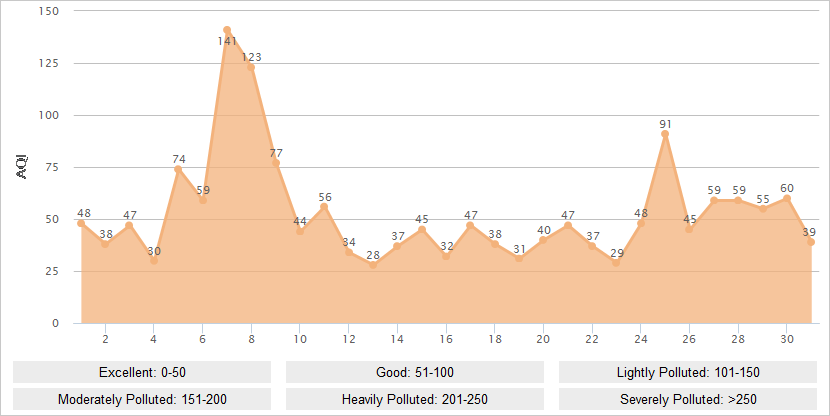Click the day 6 data point labeled 59

click(x=203, y=200)
